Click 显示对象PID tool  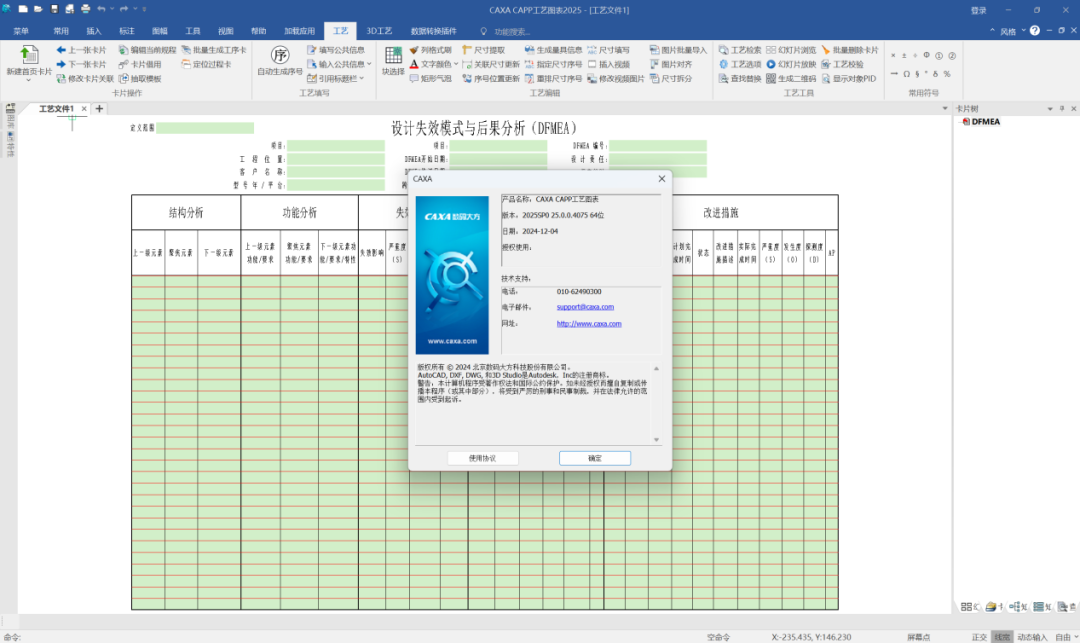click(849, 78)
